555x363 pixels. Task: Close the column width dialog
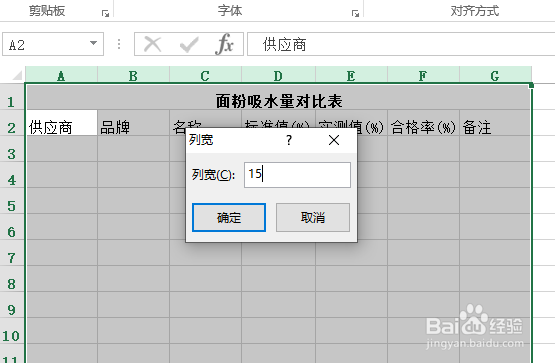[x=334, y=140]
